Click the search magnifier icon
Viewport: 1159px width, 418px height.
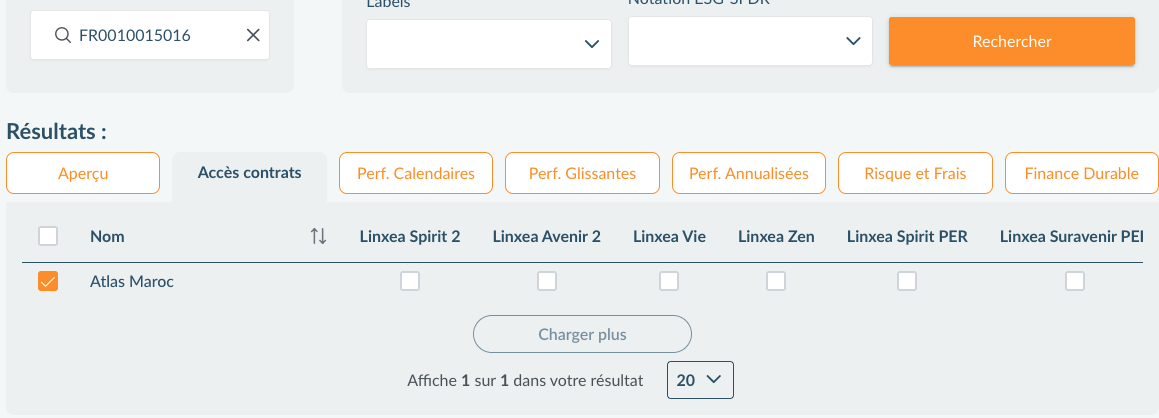63,36
